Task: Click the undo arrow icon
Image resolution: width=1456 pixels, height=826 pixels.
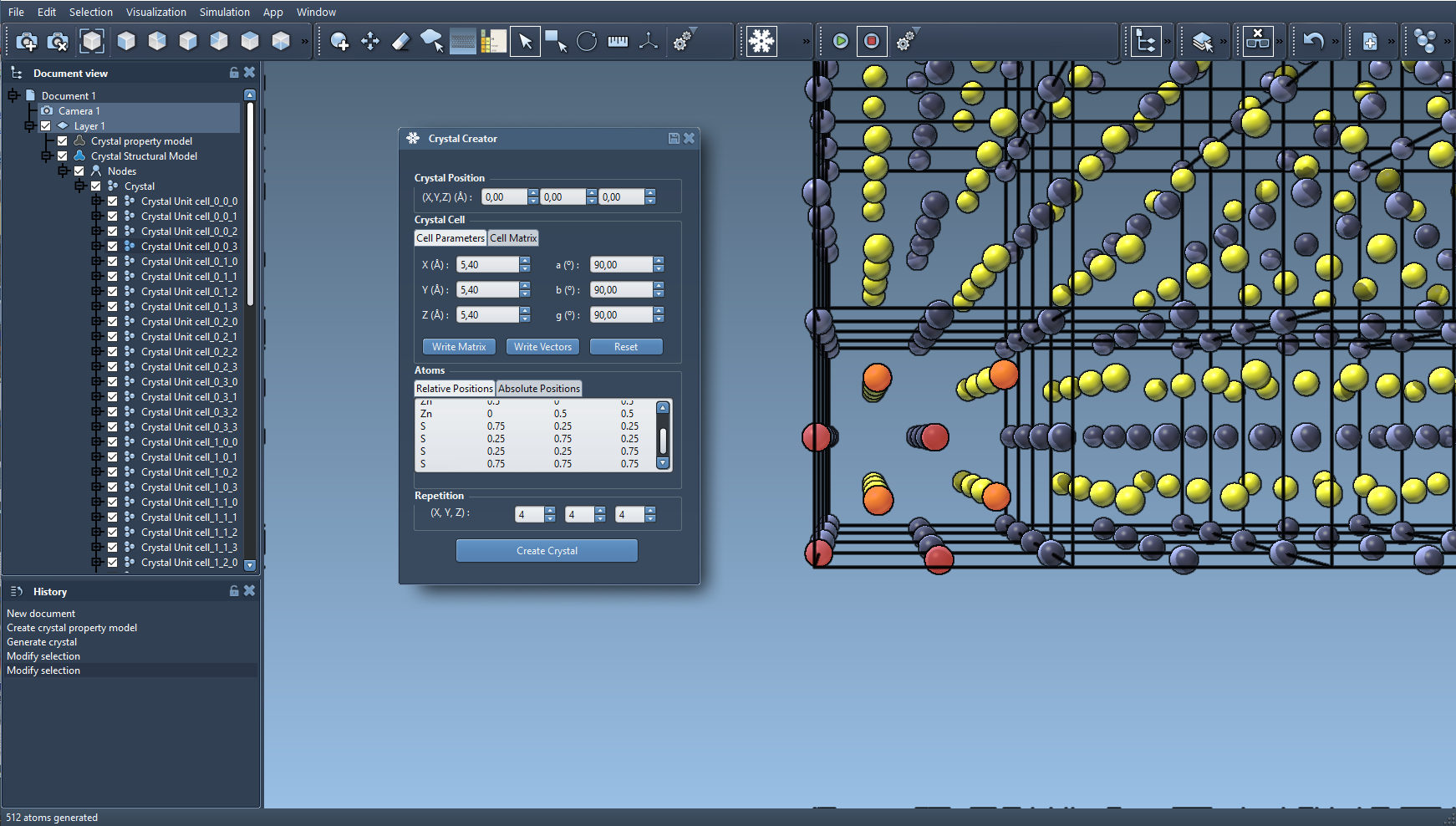Action: tap(1313, 41)
